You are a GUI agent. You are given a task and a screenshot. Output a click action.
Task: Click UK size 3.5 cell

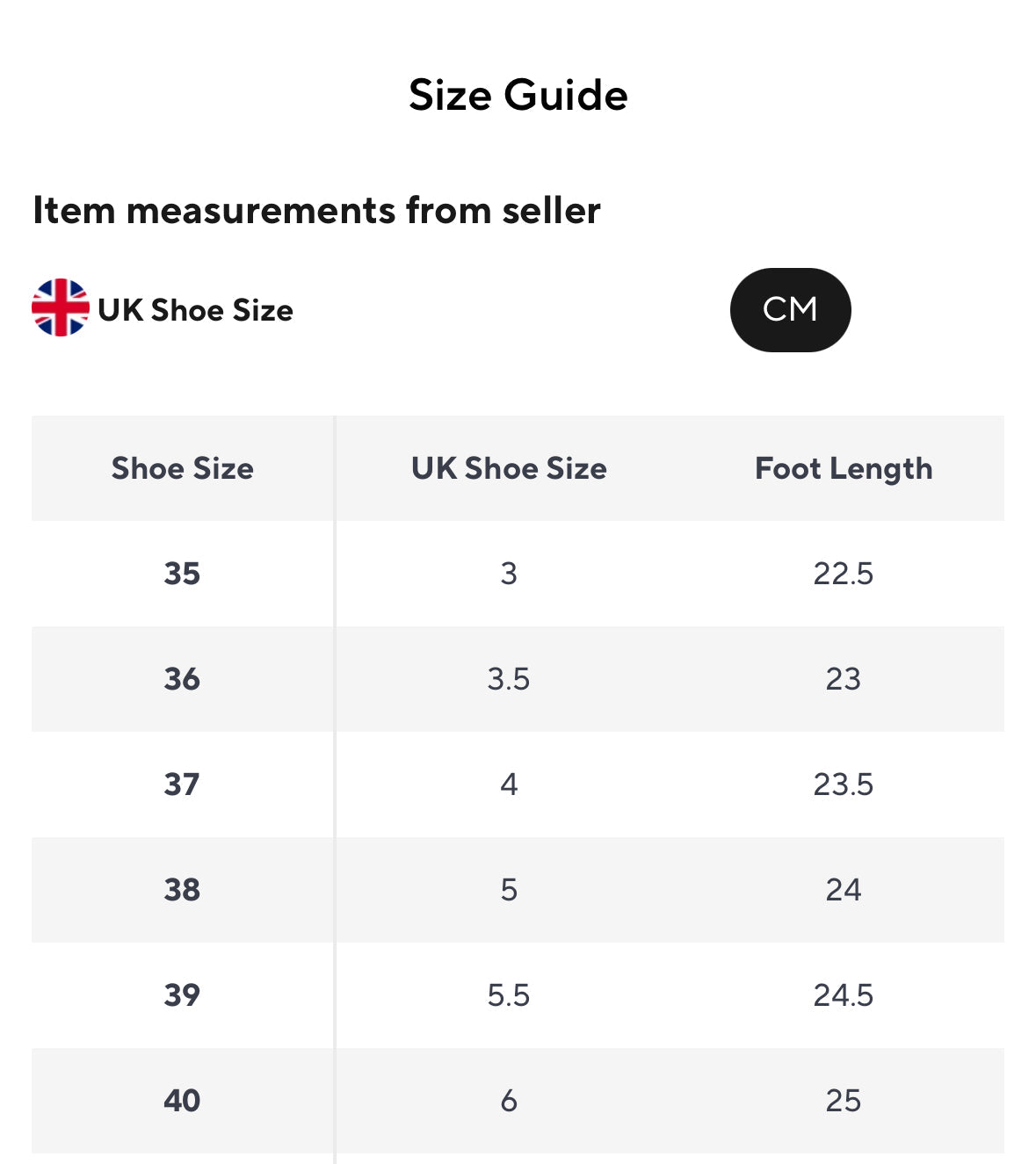pyautogui.click(x=509, y=679)
